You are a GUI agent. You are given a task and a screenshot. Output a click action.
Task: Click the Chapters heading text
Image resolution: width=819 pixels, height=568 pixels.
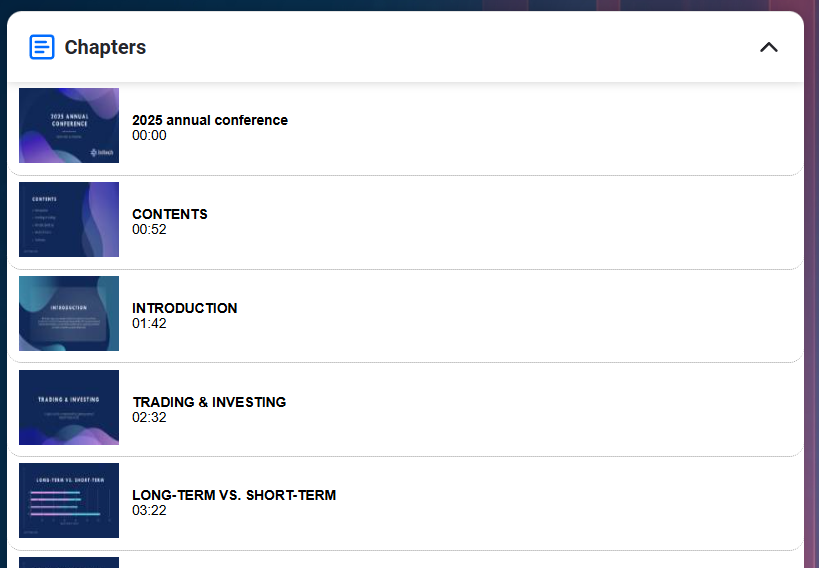[x=105, y=48]
